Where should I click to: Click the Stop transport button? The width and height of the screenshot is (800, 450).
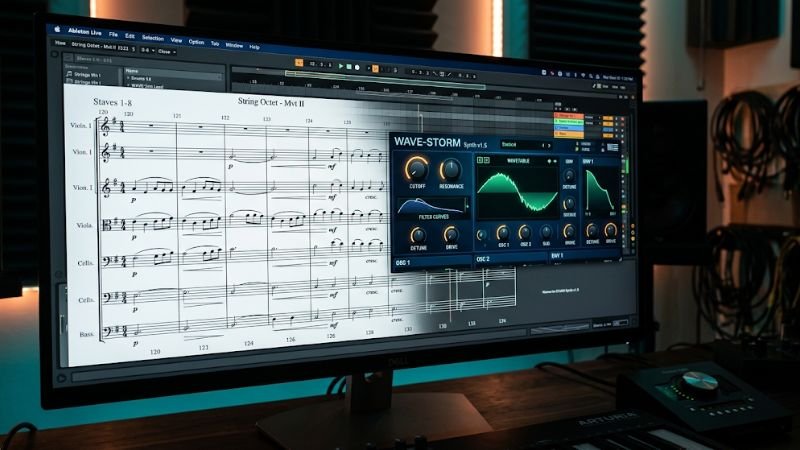click(x=349, y=66)
